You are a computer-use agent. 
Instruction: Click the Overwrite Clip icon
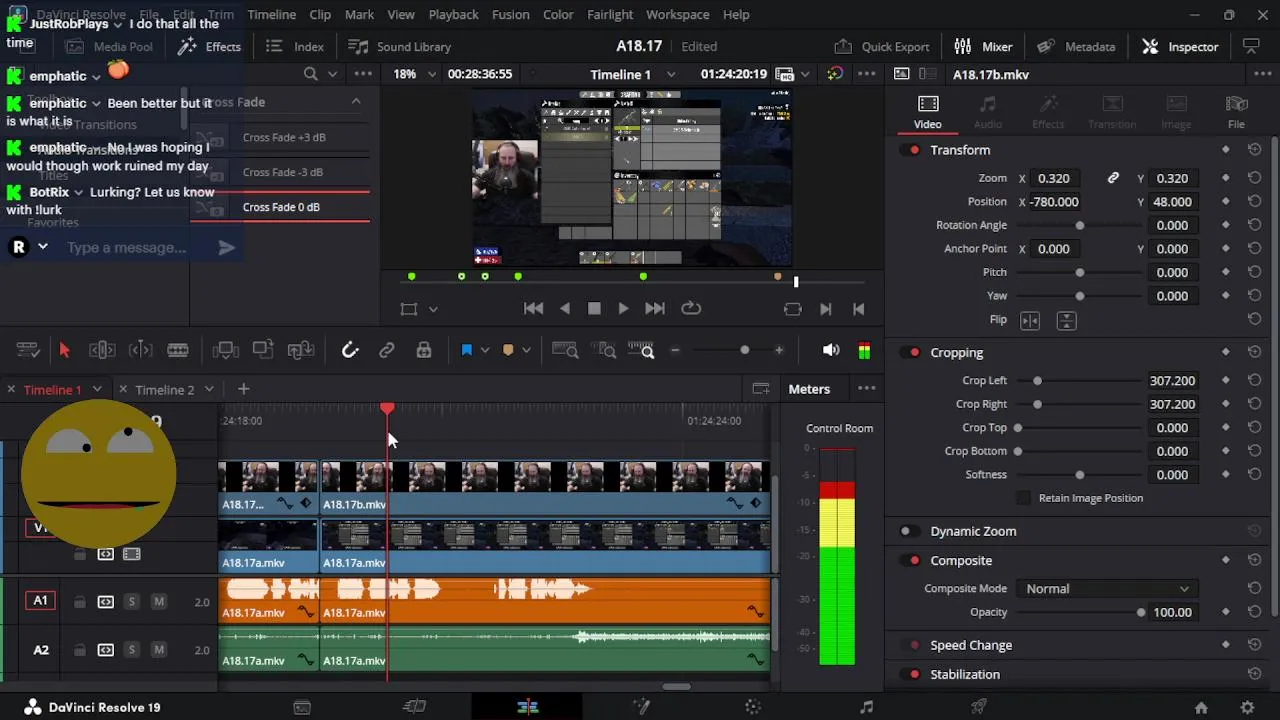263,350
